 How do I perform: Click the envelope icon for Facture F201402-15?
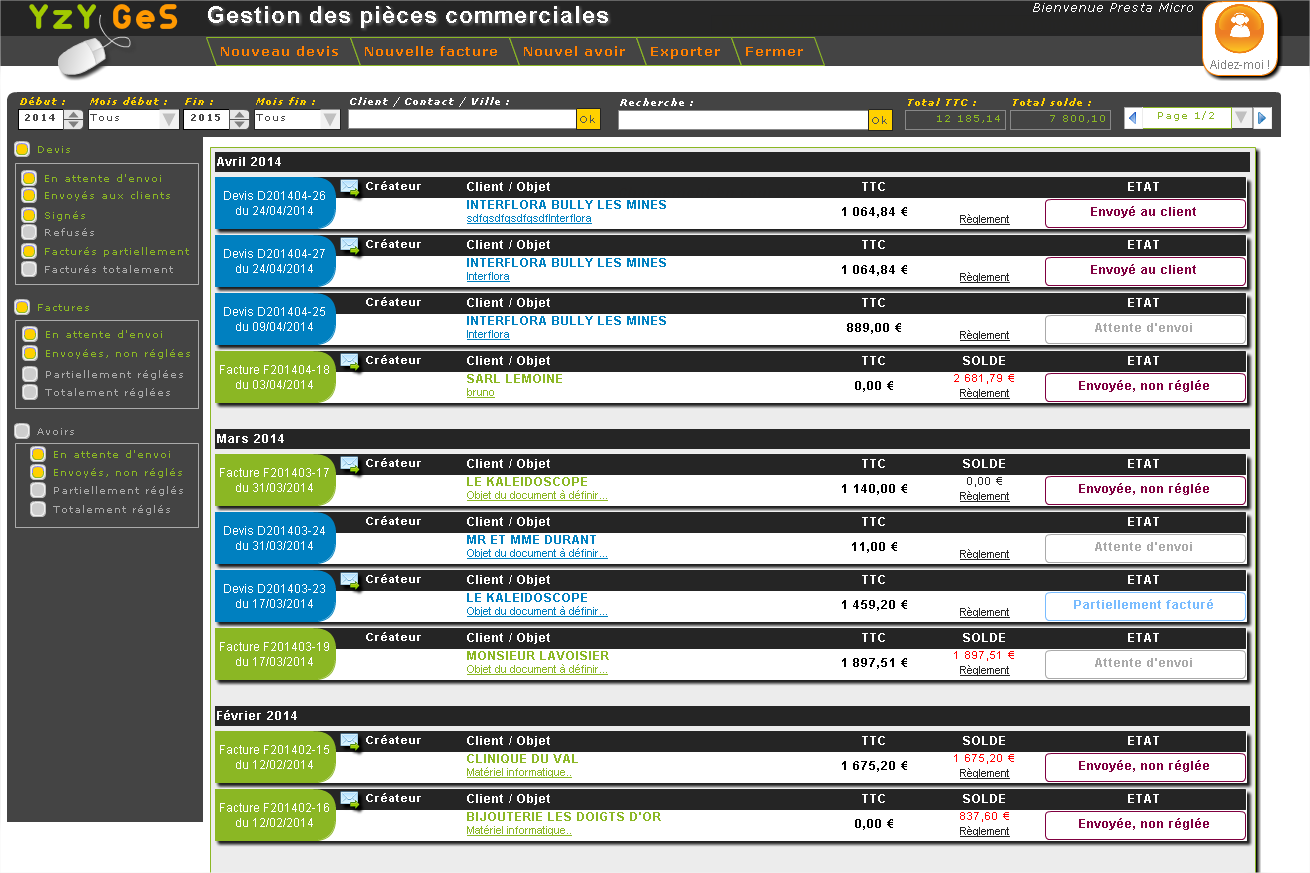(x=350, y=741)
